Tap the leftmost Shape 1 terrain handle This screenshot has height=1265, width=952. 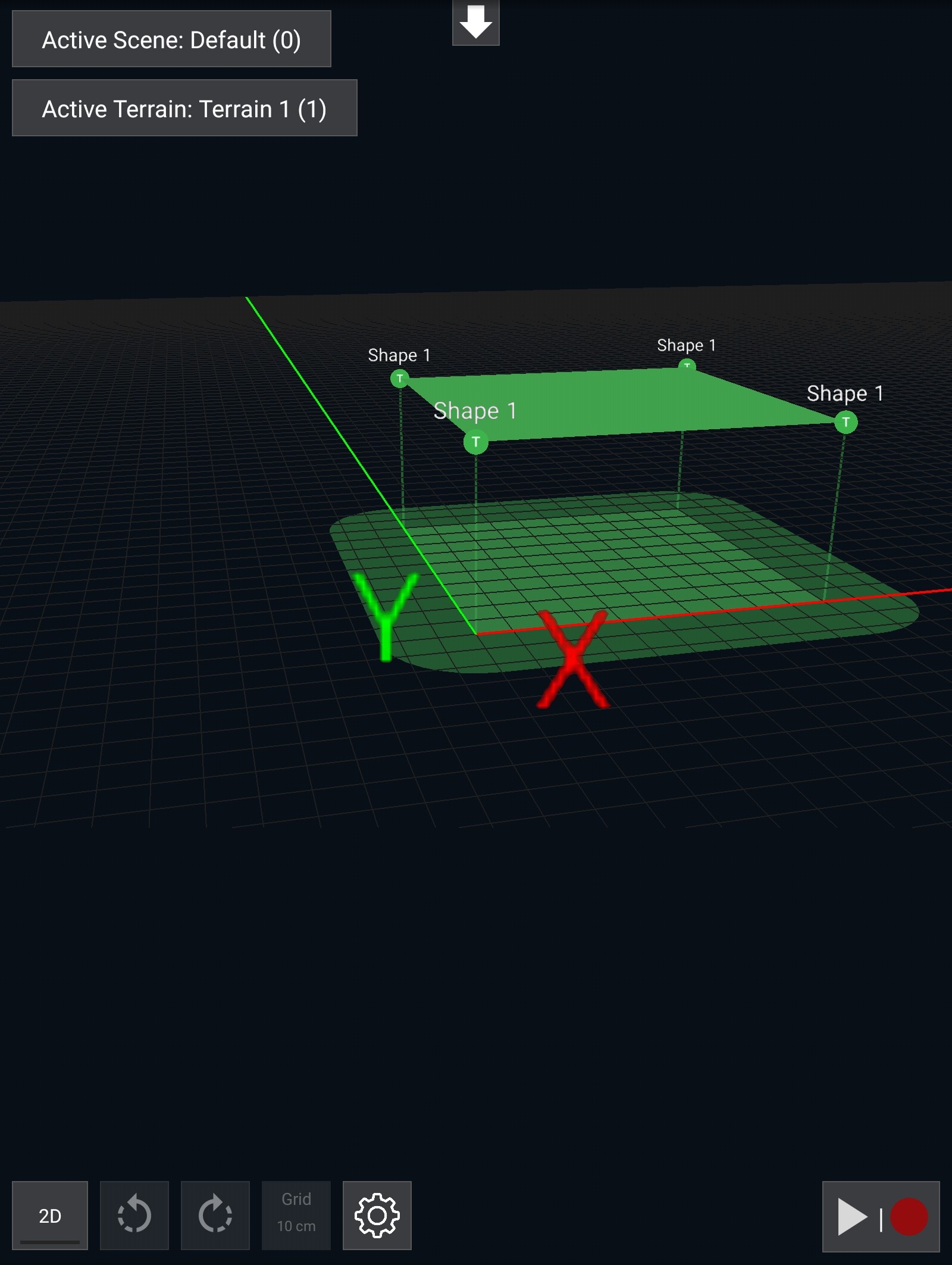tap(400, 377)
